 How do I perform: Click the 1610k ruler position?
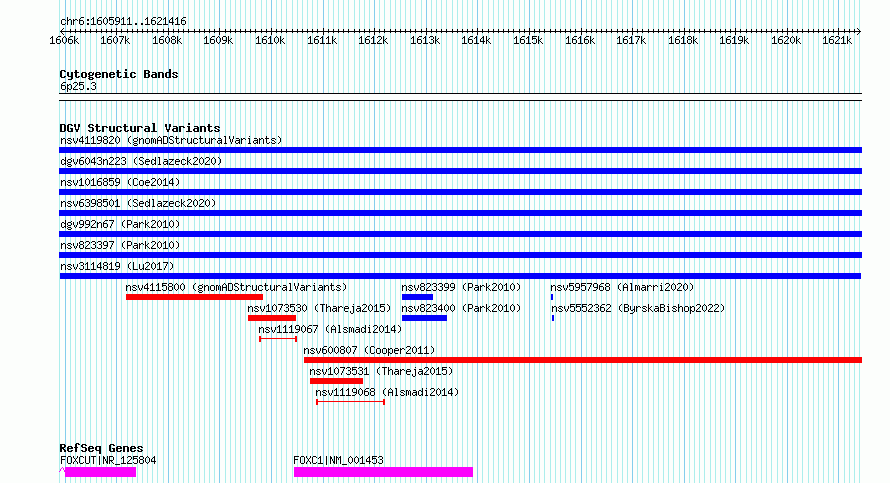coord(270,40)
